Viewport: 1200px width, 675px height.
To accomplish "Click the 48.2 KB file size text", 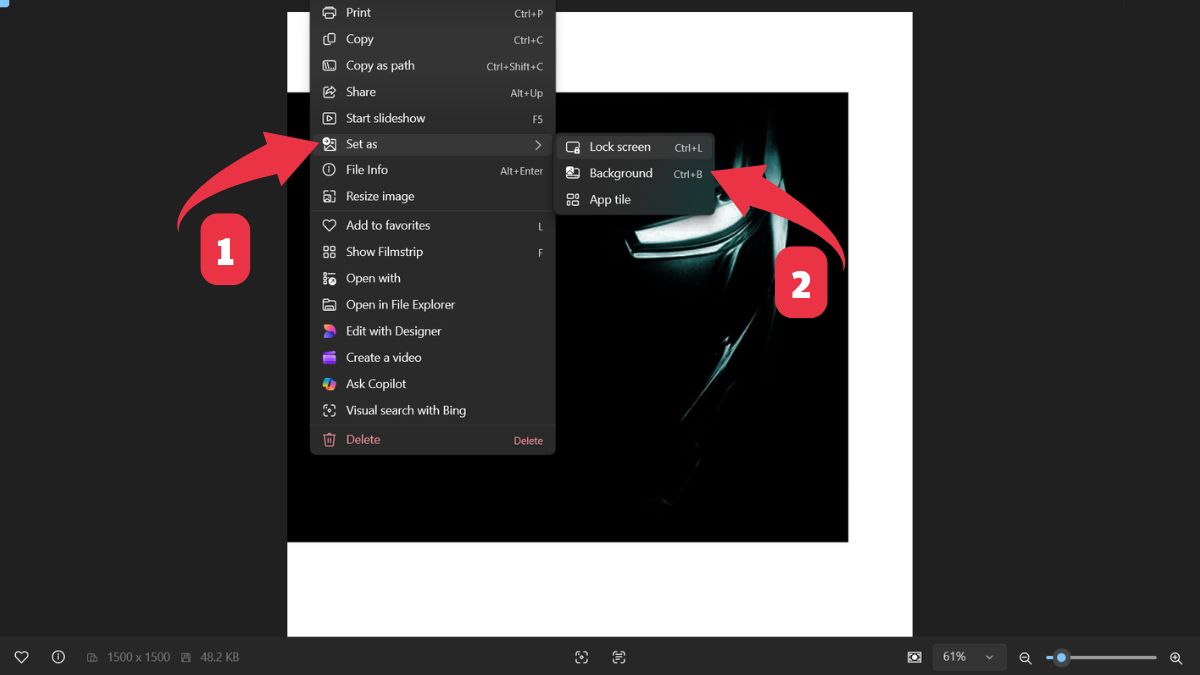I will 220,657.
